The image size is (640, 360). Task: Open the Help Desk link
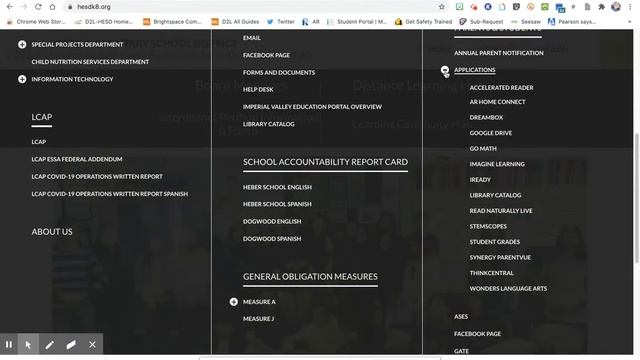click(x=258, y=89)
